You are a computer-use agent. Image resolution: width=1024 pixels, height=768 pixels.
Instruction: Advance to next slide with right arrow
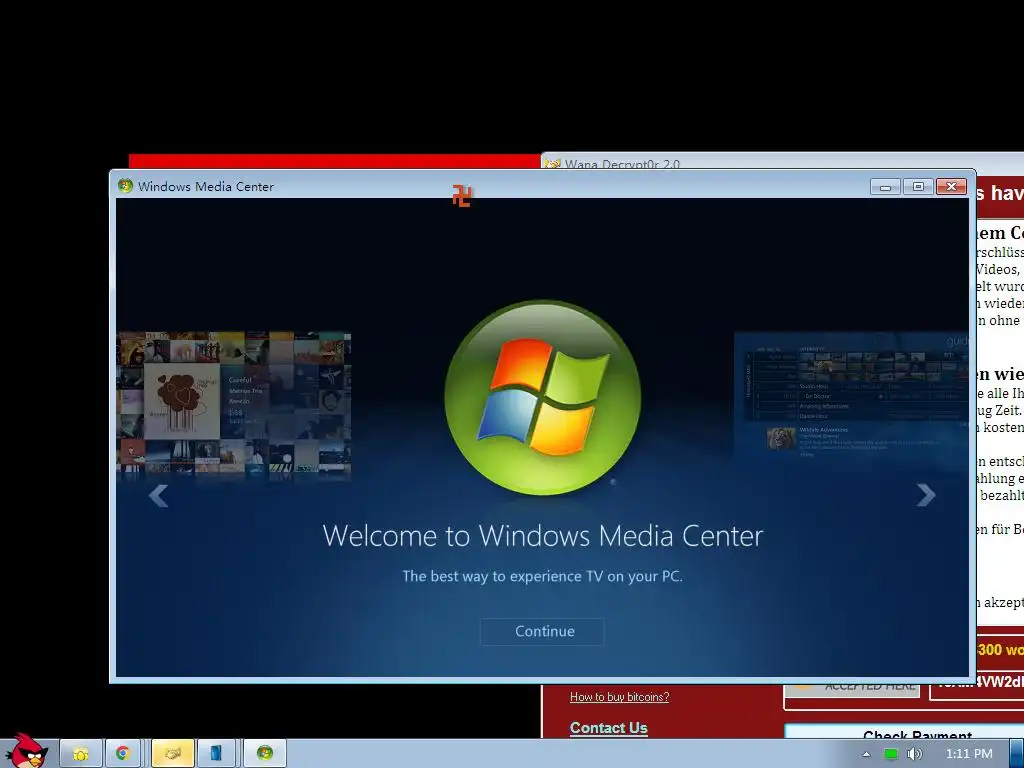pos(925,495)
